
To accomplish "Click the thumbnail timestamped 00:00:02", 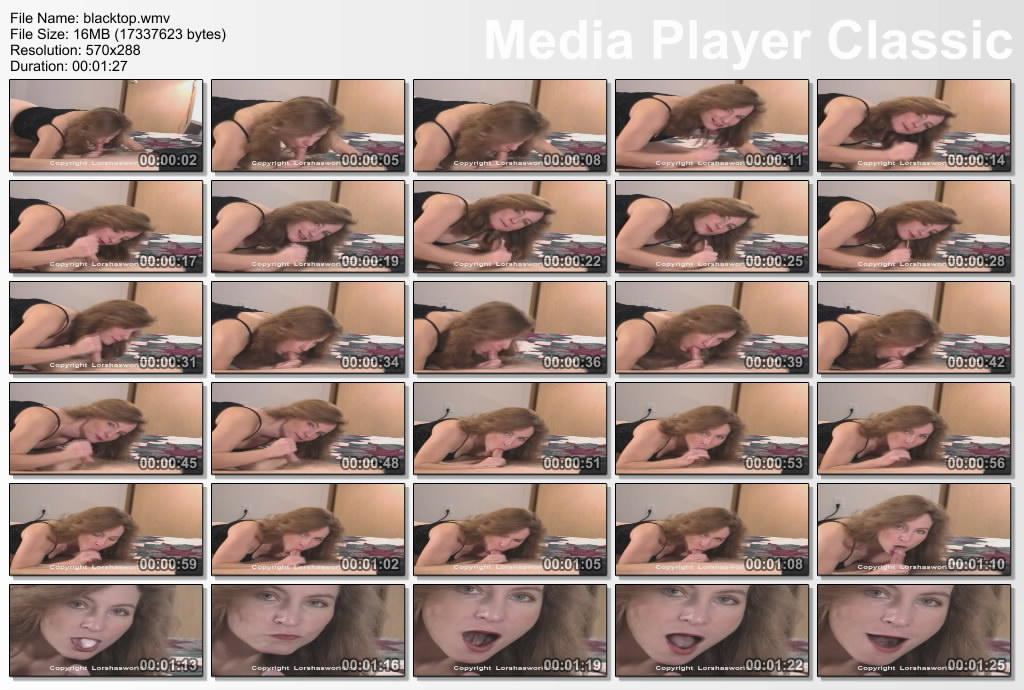I will pyautogui.click(x=106, y=126).
